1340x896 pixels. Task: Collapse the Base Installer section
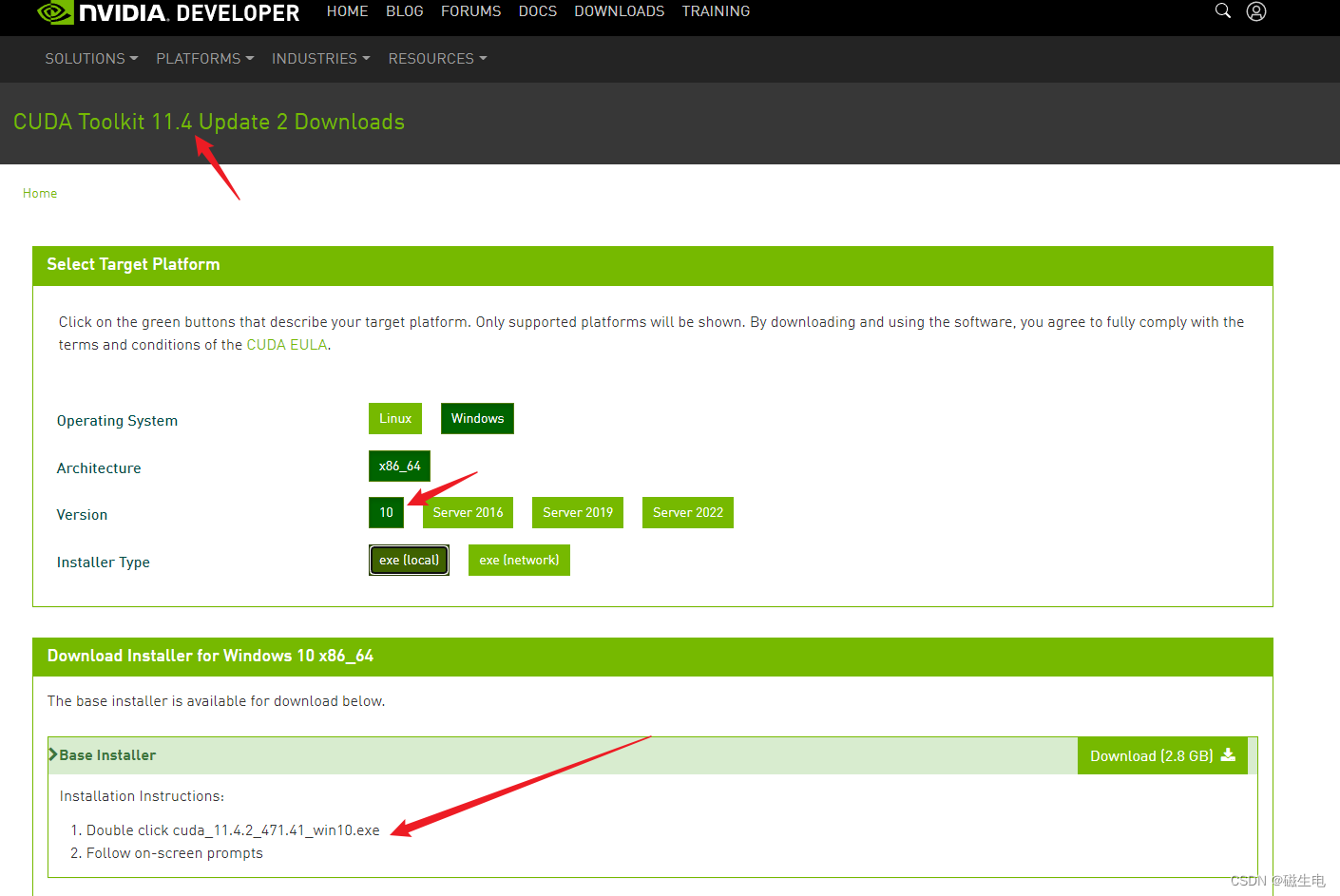(103, 755)
